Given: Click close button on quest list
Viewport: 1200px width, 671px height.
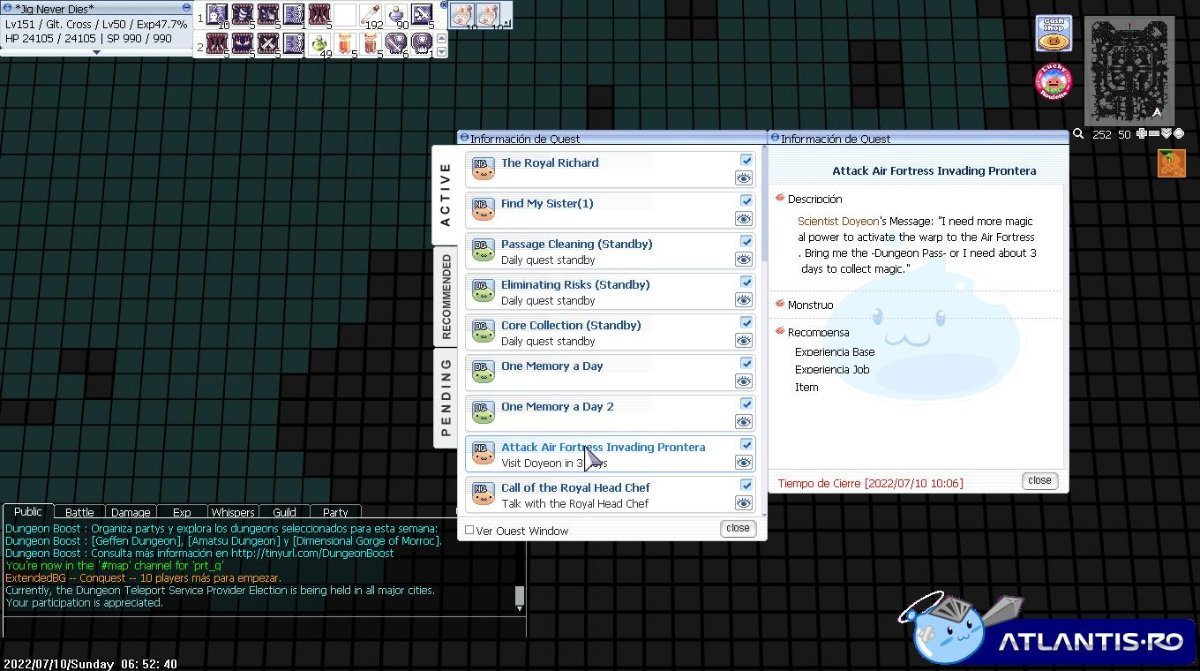Looking at the screenshot, I should click(738, 528).
